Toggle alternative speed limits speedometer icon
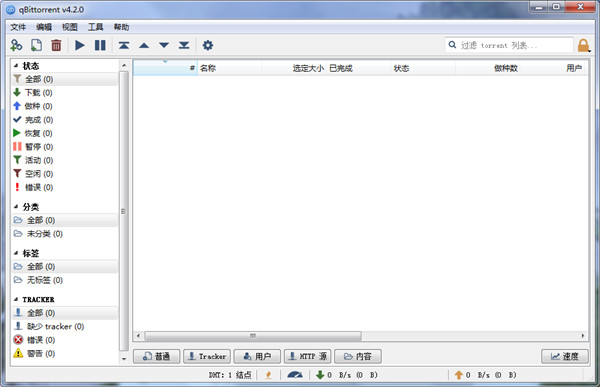Screen dimensions: 600x387 (x=295, y=375)
